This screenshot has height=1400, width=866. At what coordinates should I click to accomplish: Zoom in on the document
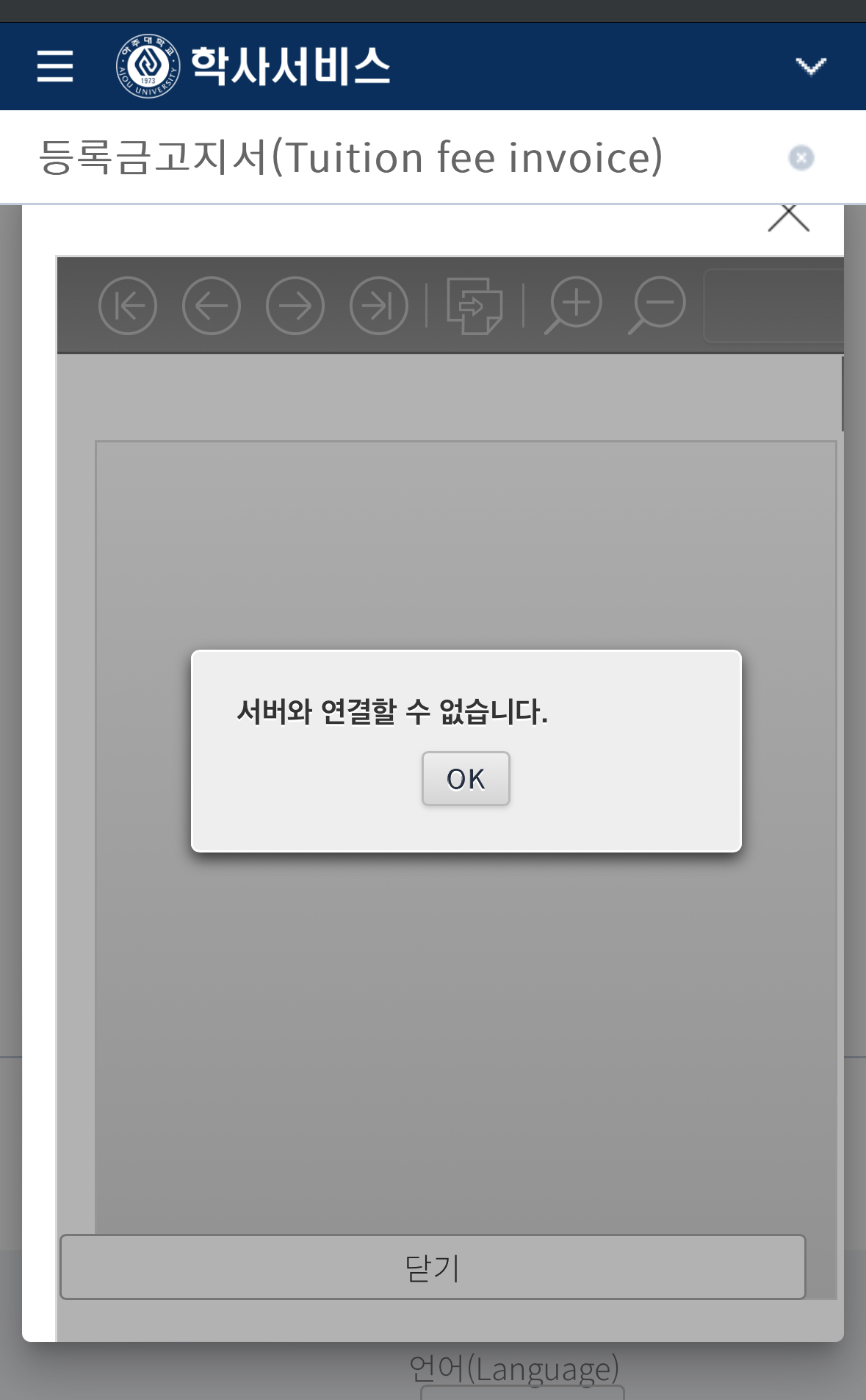pyautogui.click(x=573, y=306)
